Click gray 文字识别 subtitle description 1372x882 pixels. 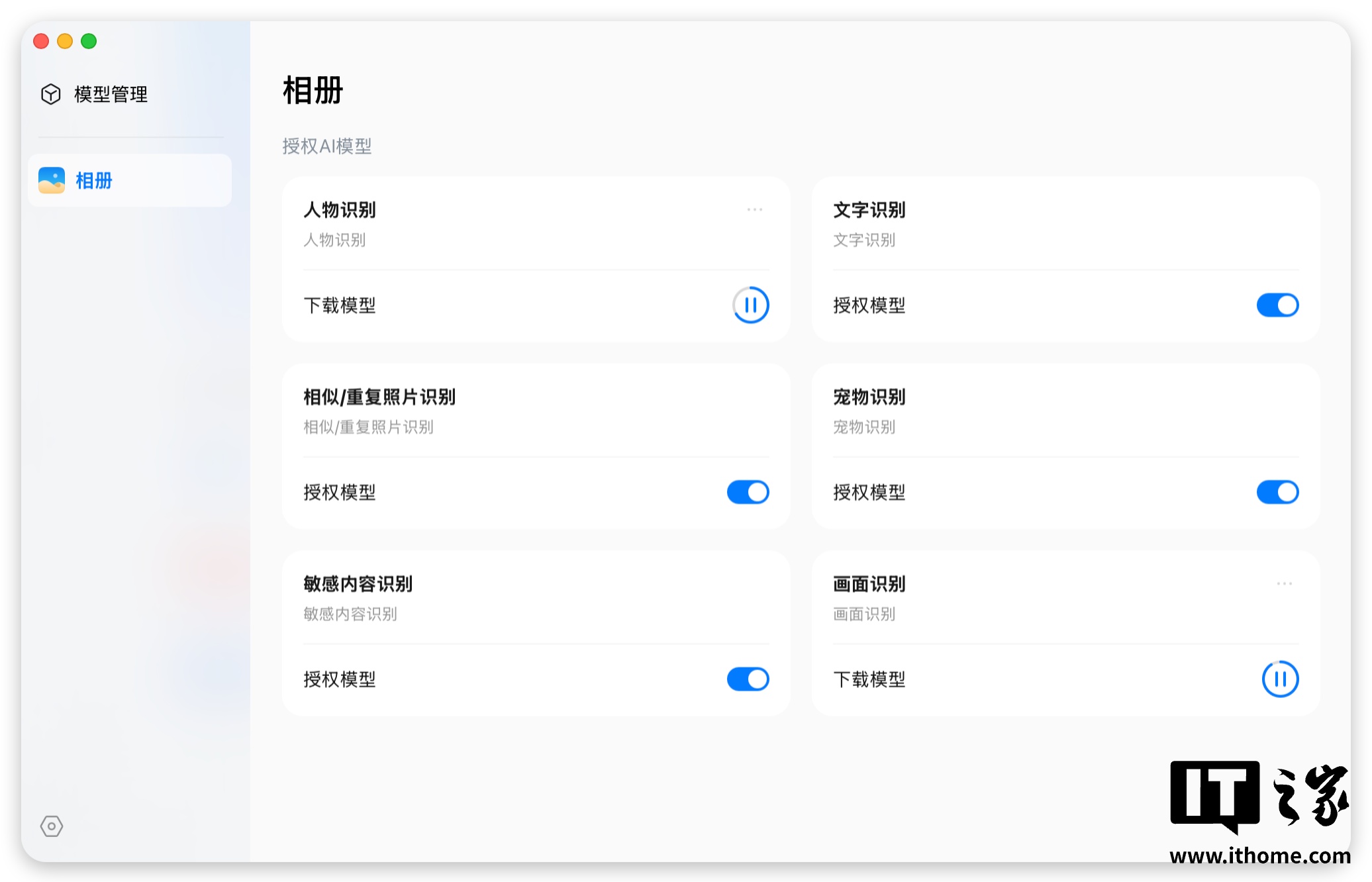[x=864, y=240]
